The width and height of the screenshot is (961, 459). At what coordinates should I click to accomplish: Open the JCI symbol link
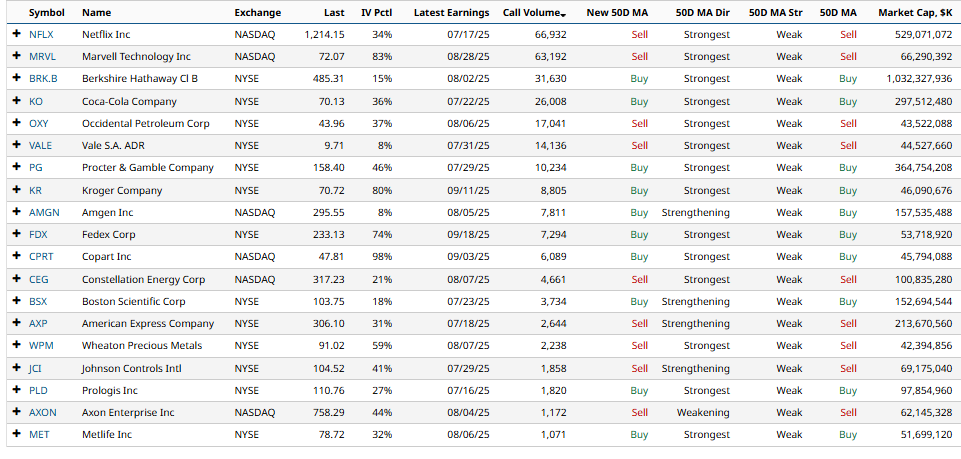coord(36,368)
